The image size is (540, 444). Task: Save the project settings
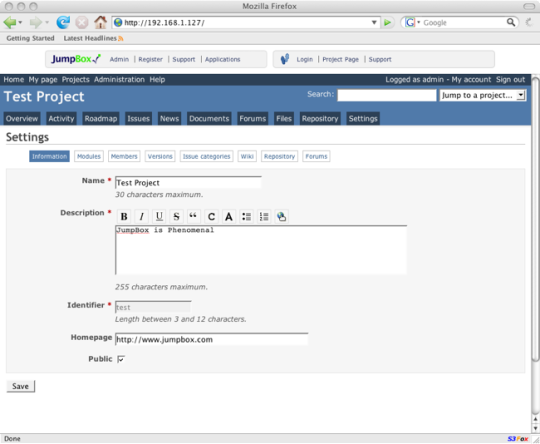(21, 386)
